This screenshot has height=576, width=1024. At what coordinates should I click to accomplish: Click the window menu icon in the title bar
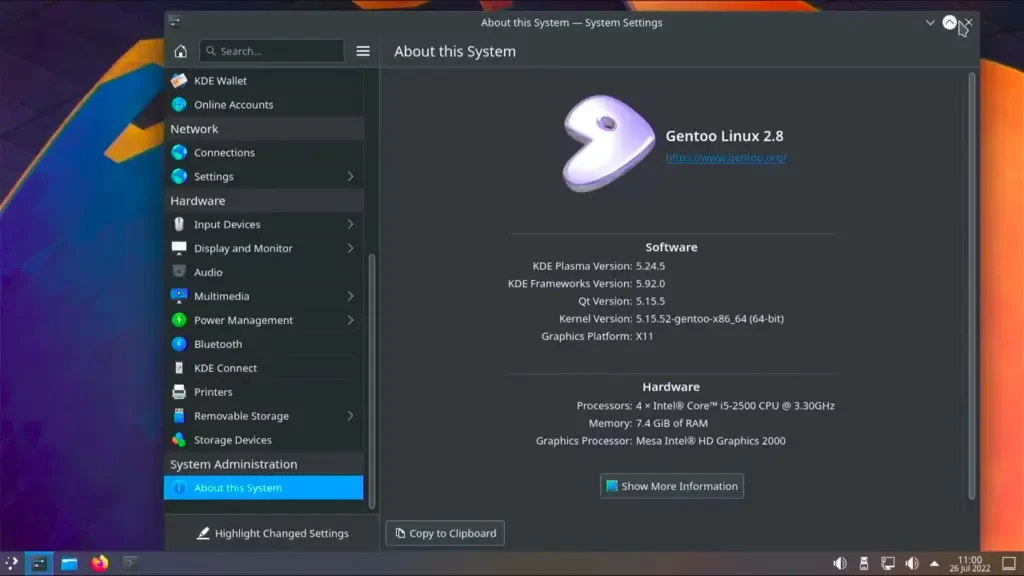click(174, 22)
